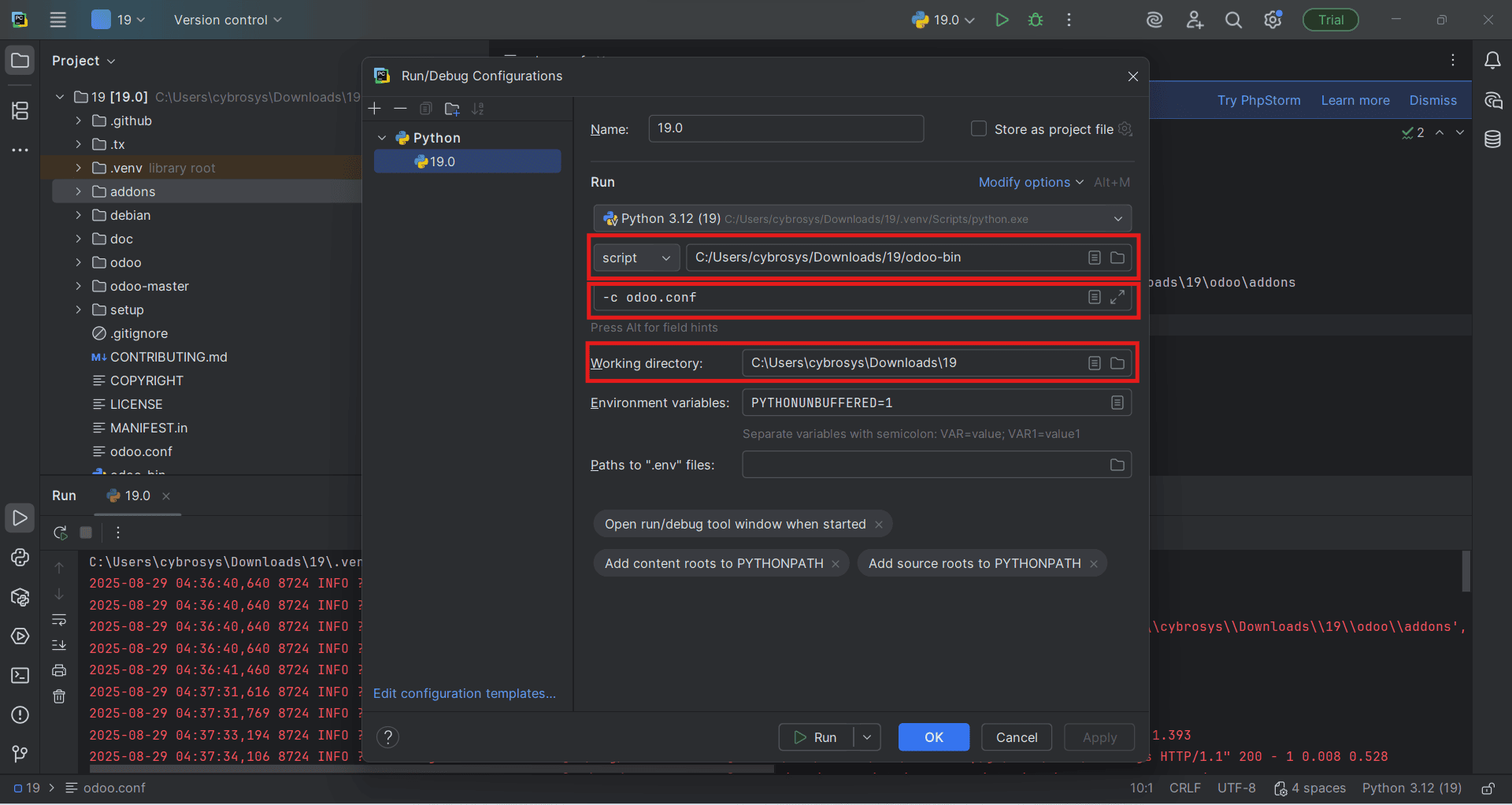Screen dimensions: 1512x805
Task: Open Project panel header menu
Action: [x=83, y=61]
